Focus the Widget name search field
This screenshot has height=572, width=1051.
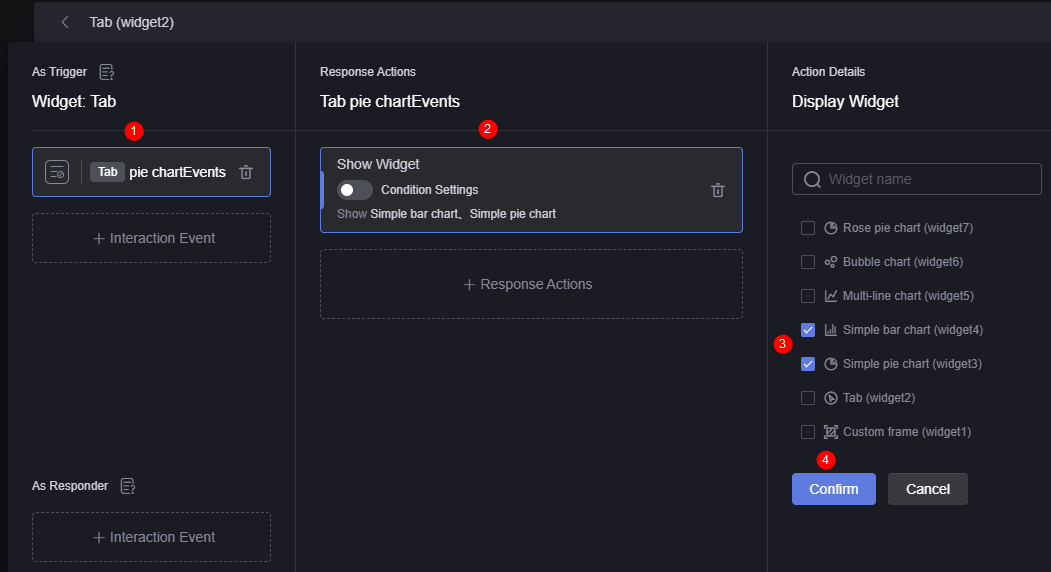[916, 179]
